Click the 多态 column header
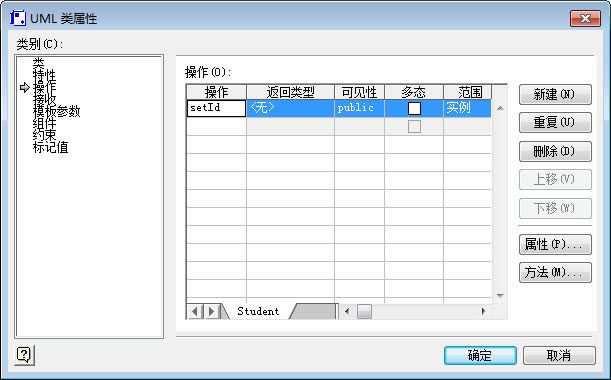Viewport: 611px width, 380px height. pos(414,92)
